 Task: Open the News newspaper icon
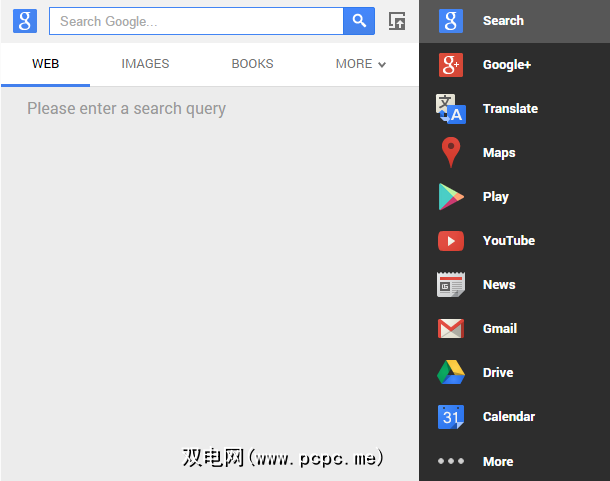pos(451,284)
